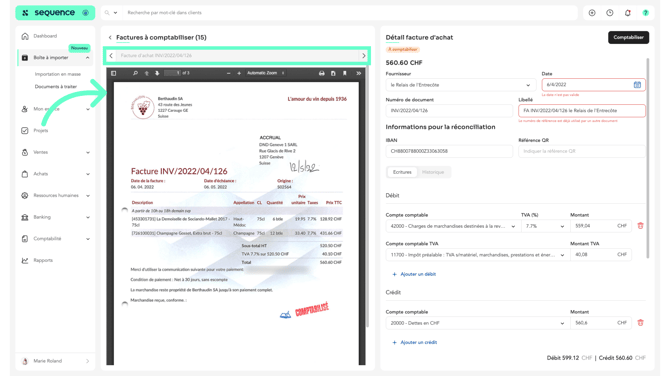The height and width of the screenshot is (376, 670).
Task: Click the IBAN input field
Action: 449,151
